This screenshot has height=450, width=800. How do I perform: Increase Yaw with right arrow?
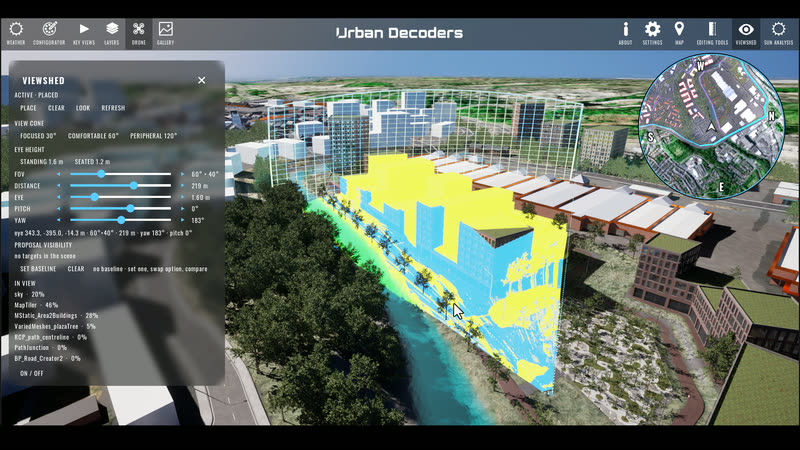click(183, 220)
